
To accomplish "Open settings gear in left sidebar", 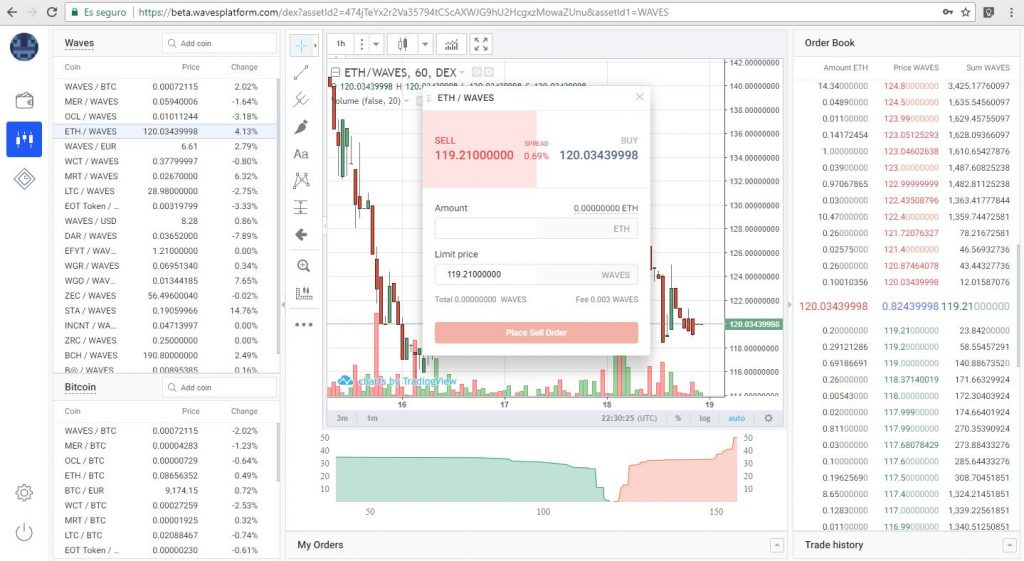I will (24, 492).
